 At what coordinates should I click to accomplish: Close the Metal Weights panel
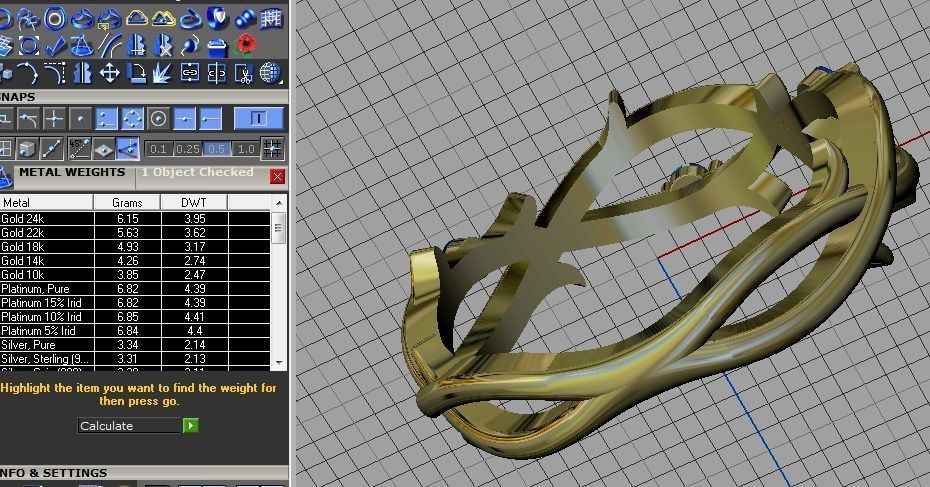click(277, 176)
